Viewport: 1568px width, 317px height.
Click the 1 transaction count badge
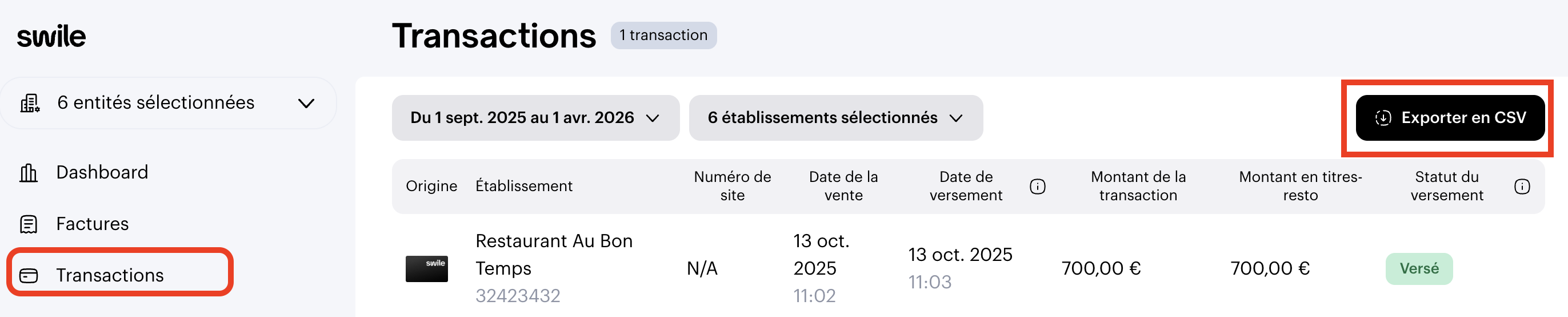(x=663, y=35)
